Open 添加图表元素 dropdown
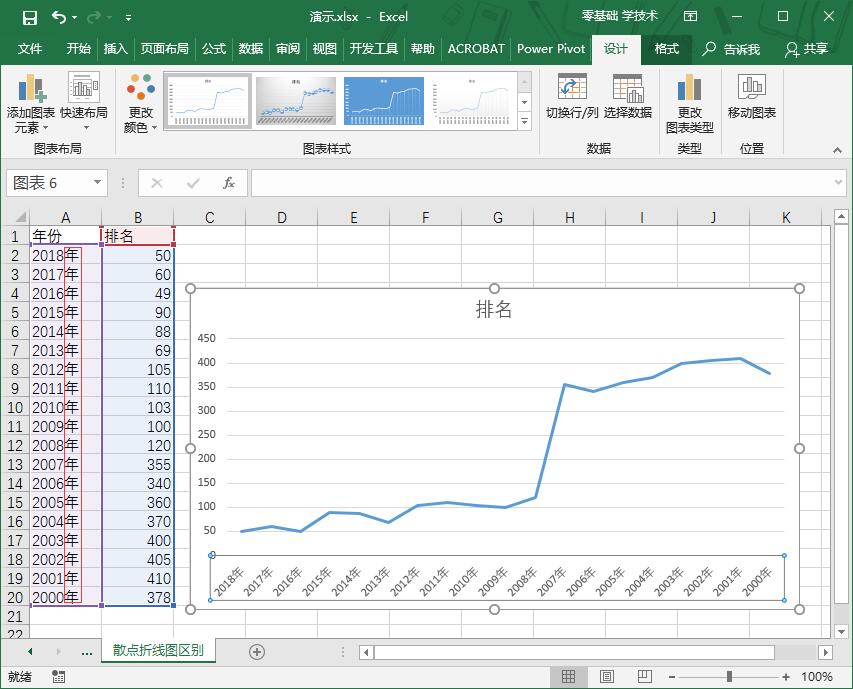Screen dimensions: 853x689 click(x=31, y=103)
